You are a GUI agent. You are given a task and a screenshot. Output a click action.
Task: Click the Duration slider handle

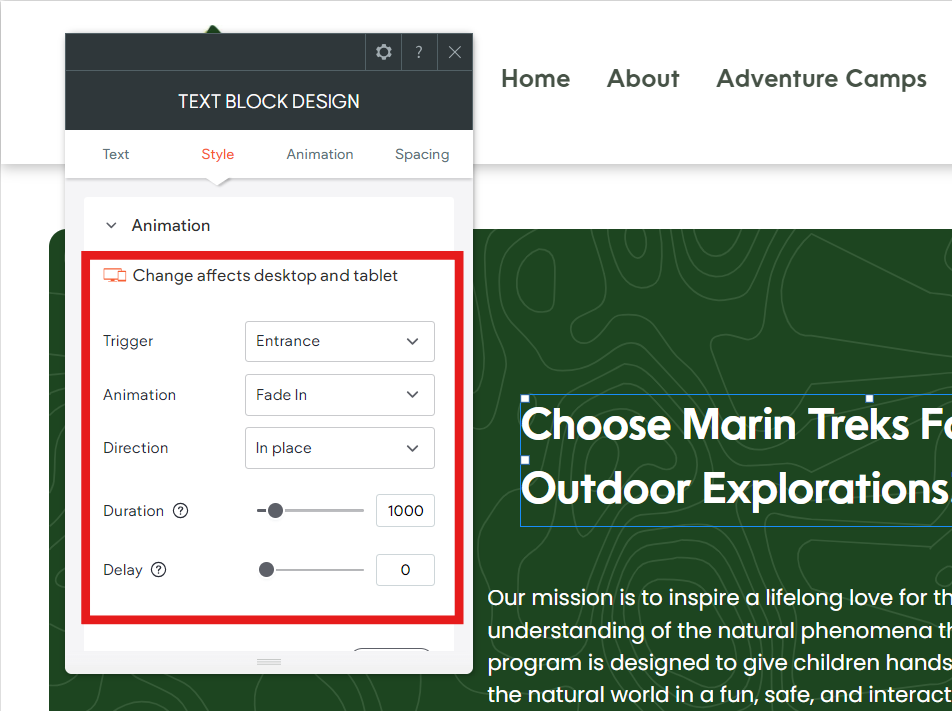(x=275, y=511)
